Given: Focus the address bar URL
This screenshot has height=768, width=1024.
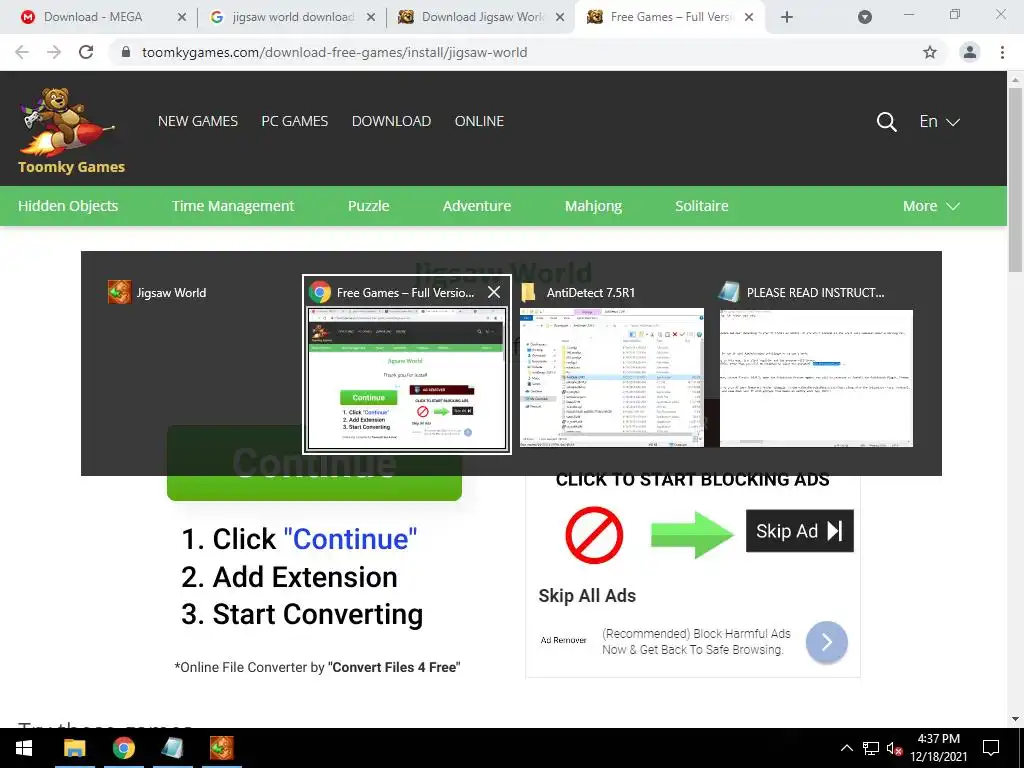Looking at the screenshot, I should 334,52.
